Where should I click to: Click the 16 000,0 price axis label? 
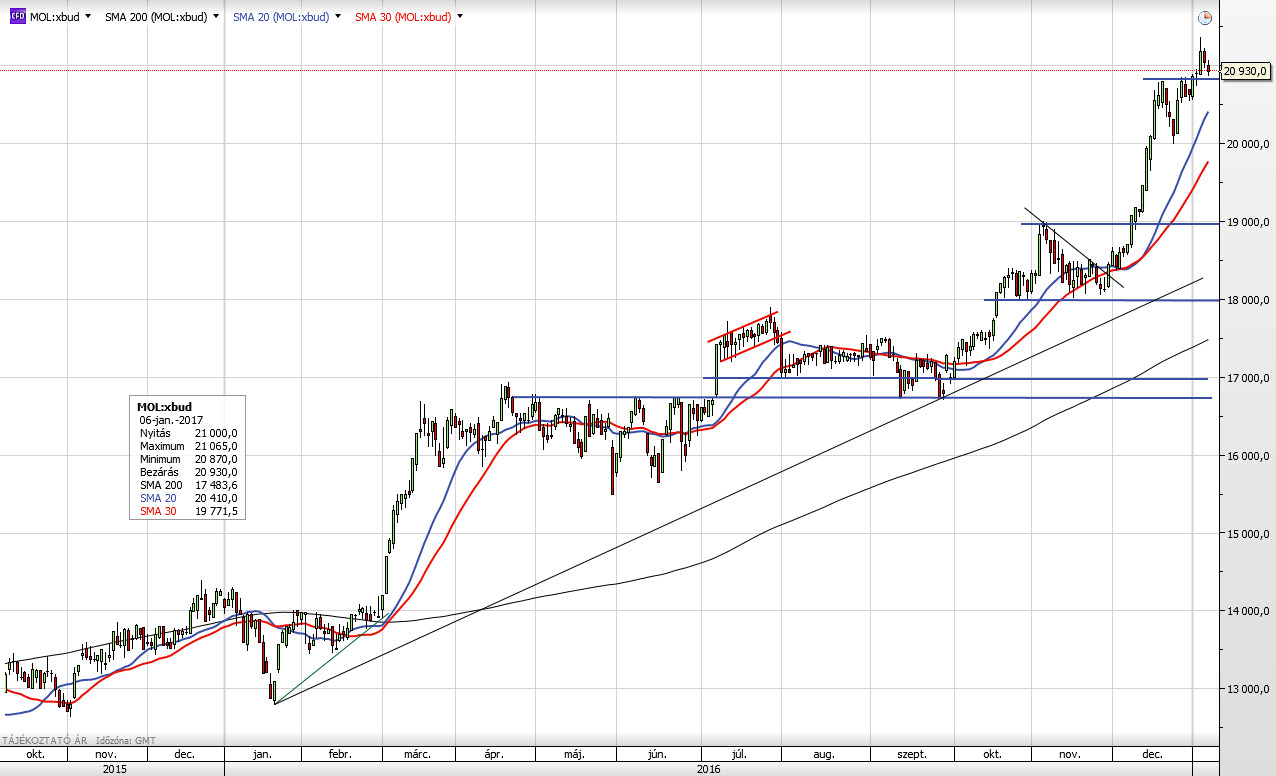[x=1246, y=456]
